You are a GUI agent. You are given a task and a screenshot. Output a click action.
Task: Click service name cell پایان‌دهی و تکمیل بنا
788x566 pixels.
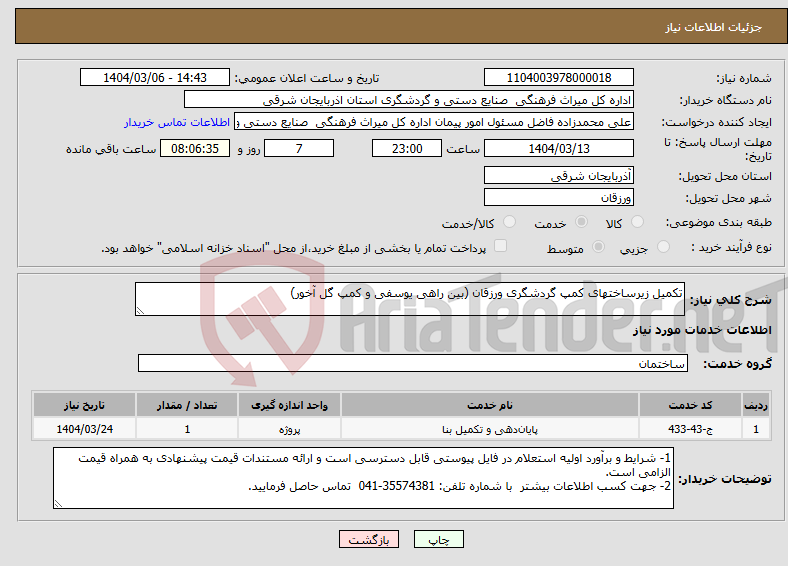[x=489, y=429]
